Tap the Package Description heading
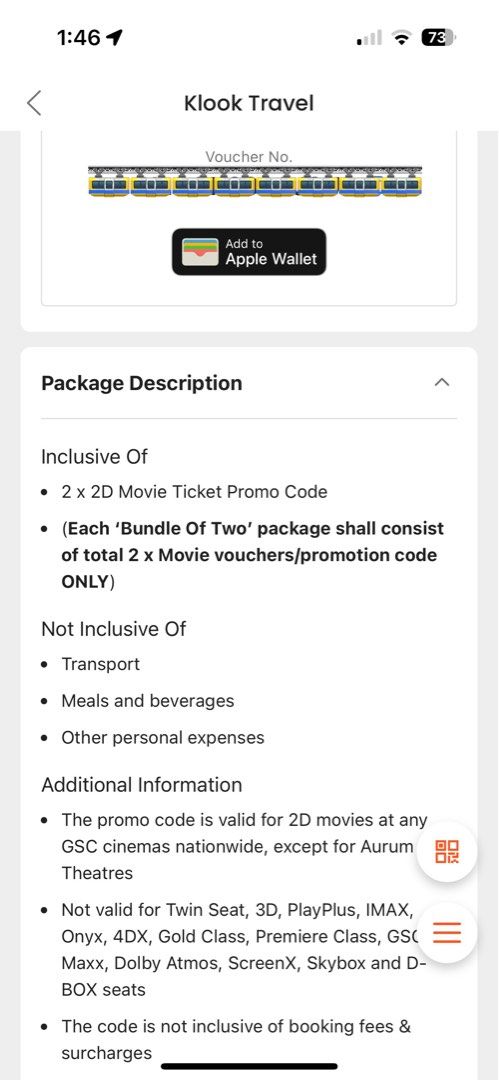This screenshot has height=1080, width=499. [x=142, y=383]
